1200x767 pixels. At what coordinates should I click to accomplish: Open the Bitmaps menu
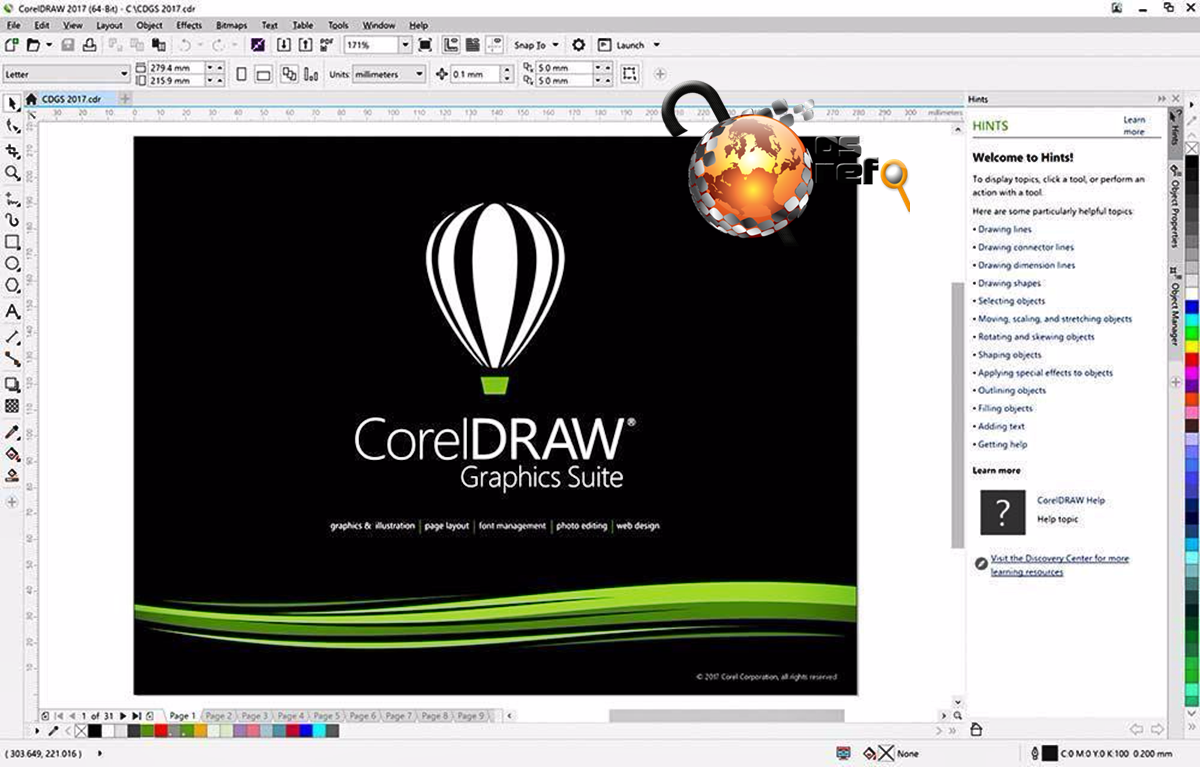pos(231,25)
